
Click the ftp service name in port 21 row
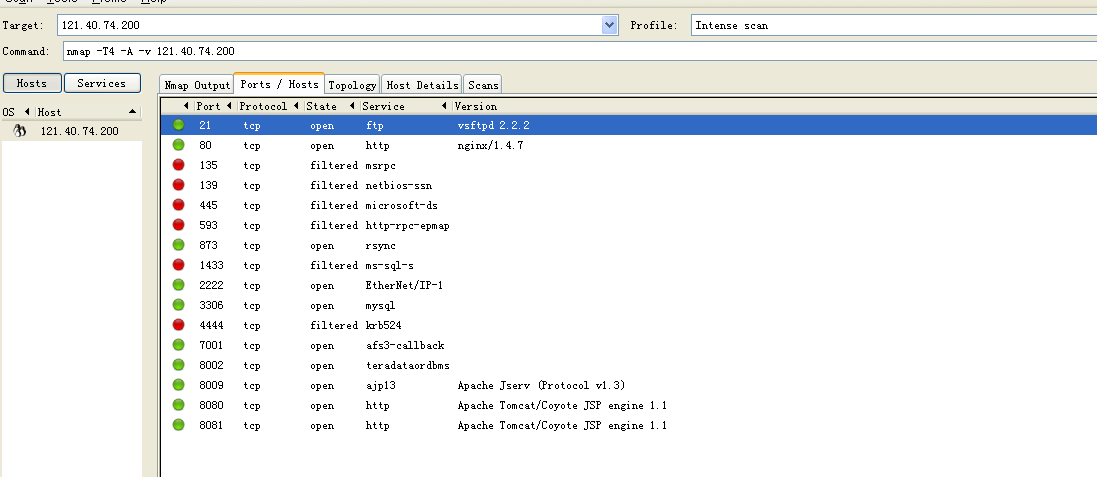tap(374, 125)
